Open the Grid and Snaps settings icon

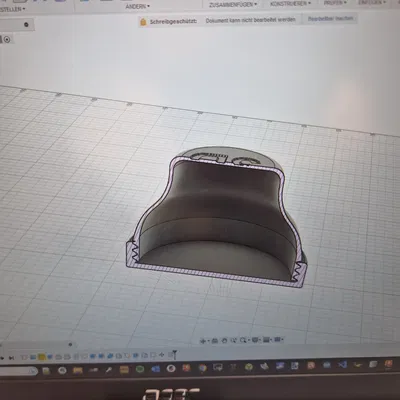click(x=266, y=340)
